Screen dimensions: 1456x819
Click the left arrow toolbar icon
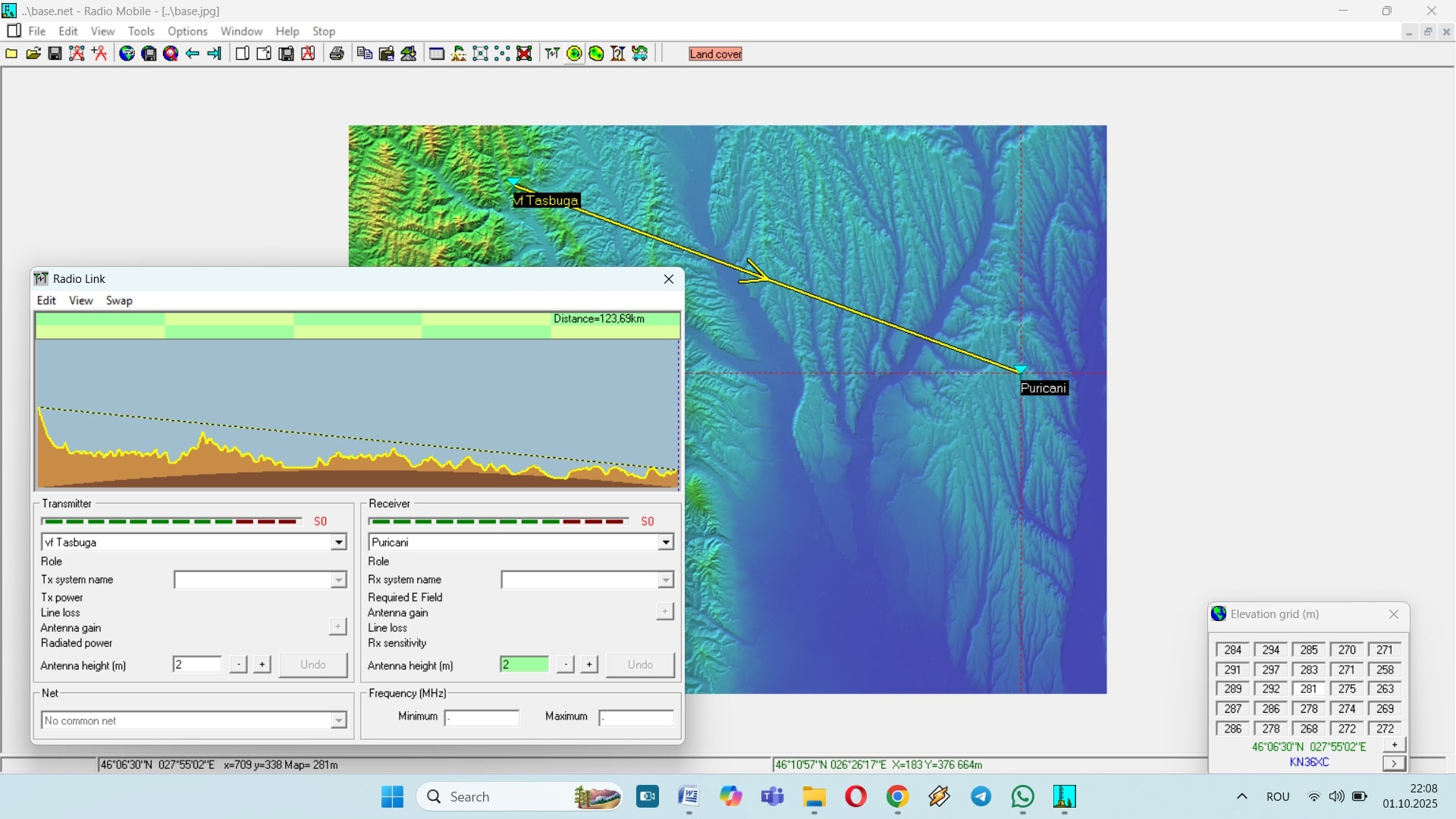click(193, 54)
